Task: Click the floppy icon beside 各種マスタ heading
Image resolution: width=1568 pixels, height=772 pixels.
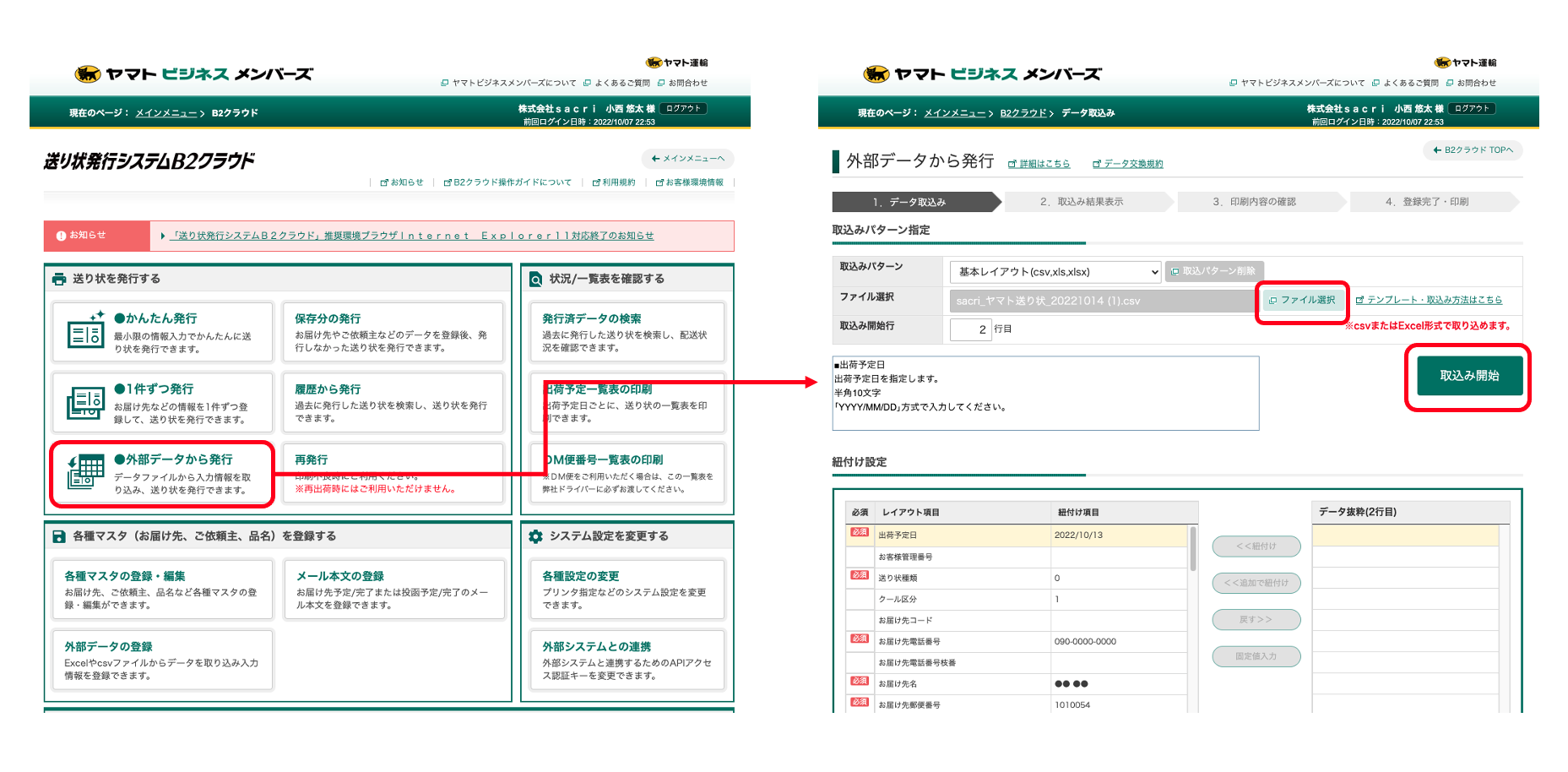Action: (x=59, y=536)
